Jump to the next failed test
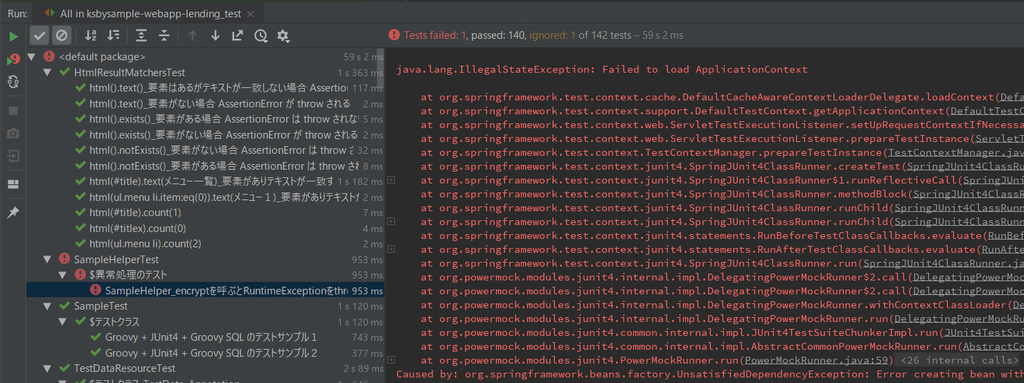The image size is (1024, 383). pos(215,36)
